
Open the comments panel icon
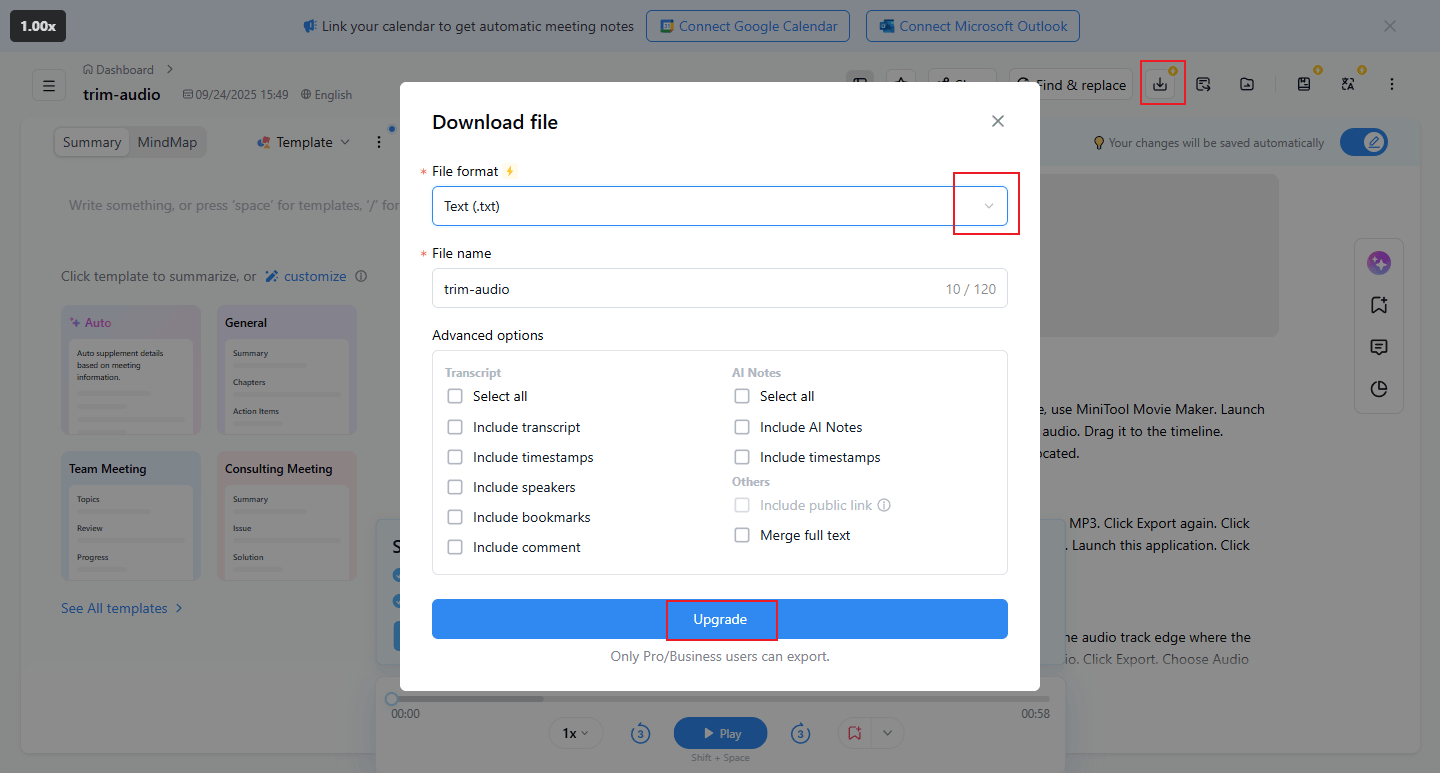(x=1379, y=347)
